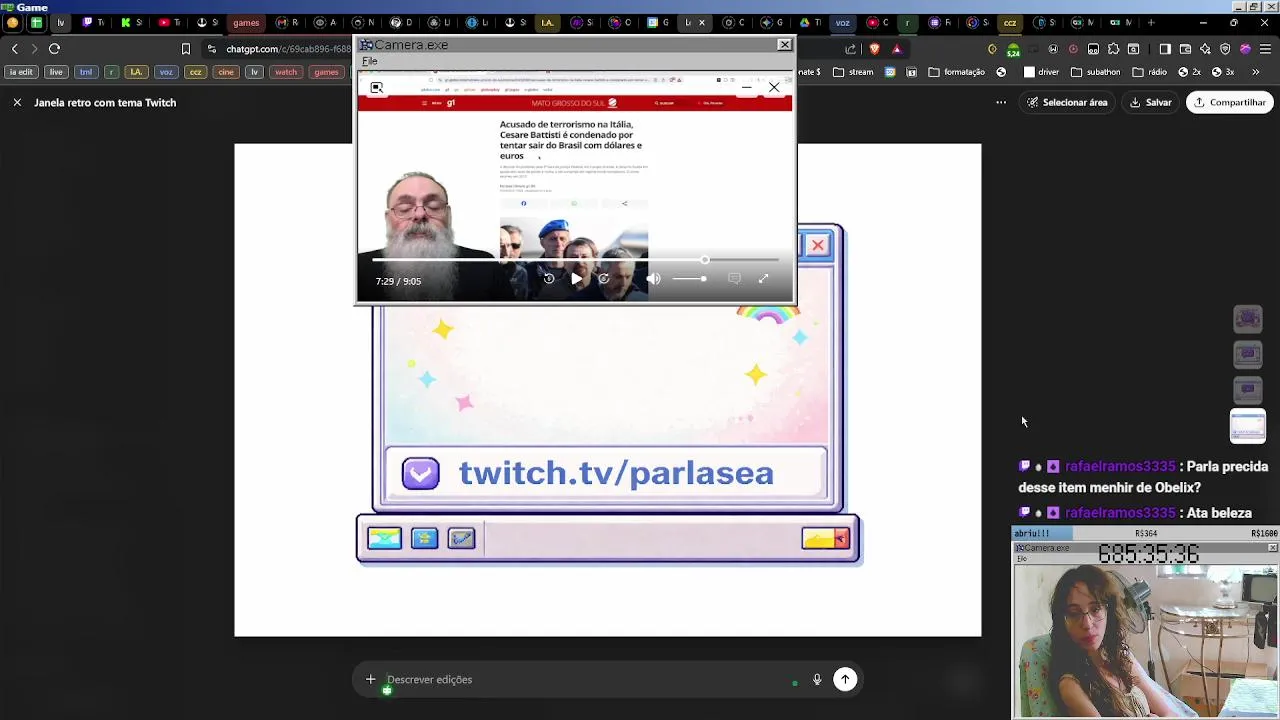This screenshot has width=1280, height=720.
Task: Click picture-in-picture return icon on video
Action: pos(377,88)
